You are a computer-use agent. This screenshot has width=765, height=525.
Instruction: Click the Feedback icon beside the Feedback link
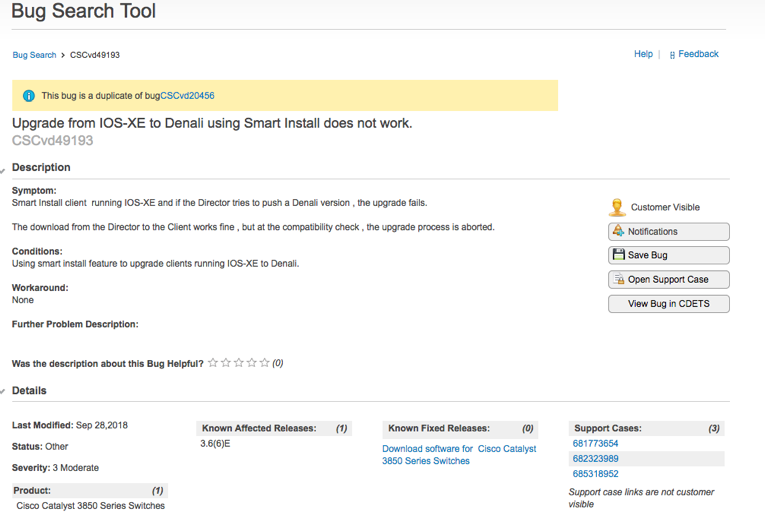[672, 55]
